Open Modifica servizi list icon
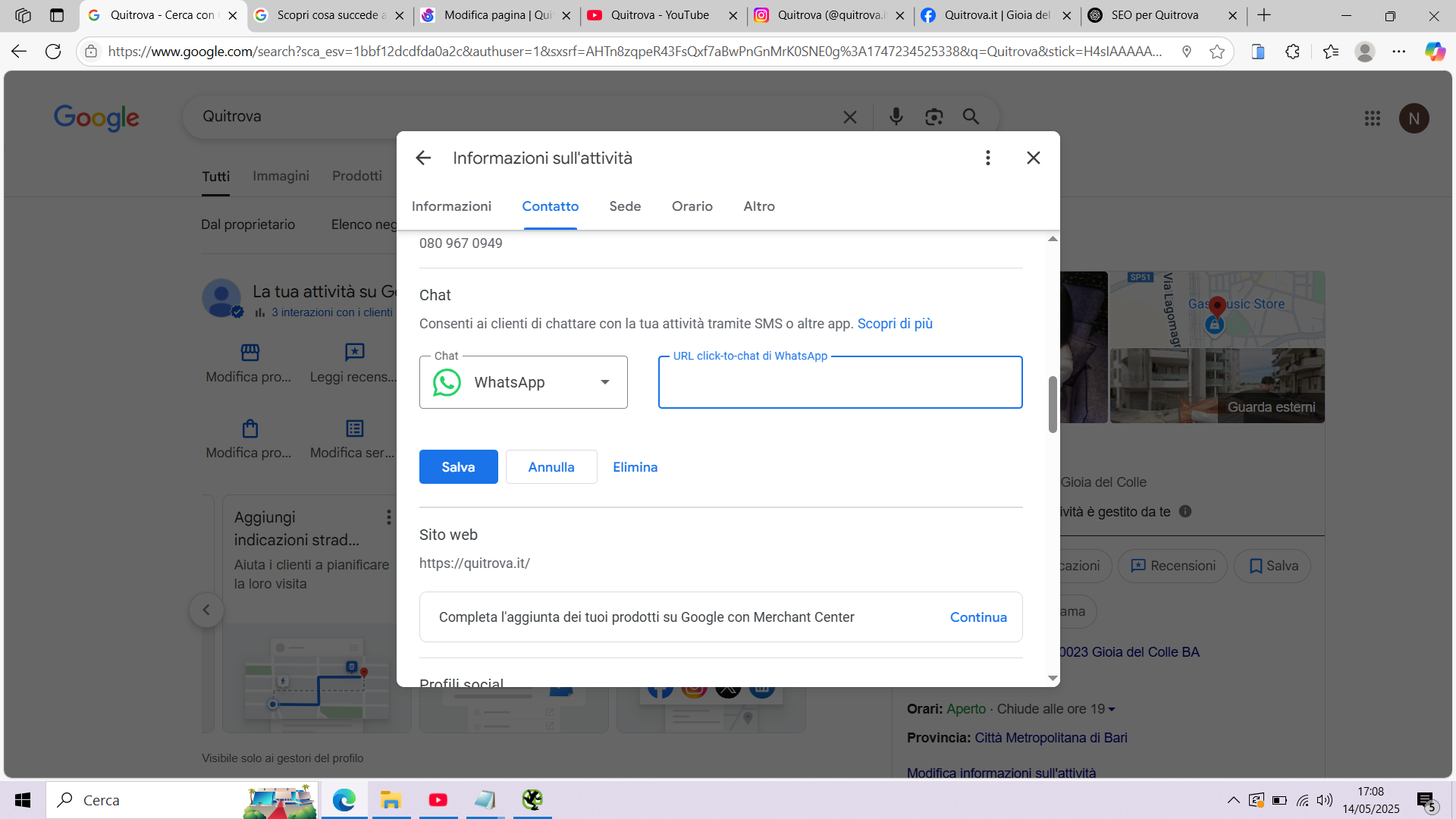Image resolution: width=1456 pixels, height=819 pixels. [354, 428]
